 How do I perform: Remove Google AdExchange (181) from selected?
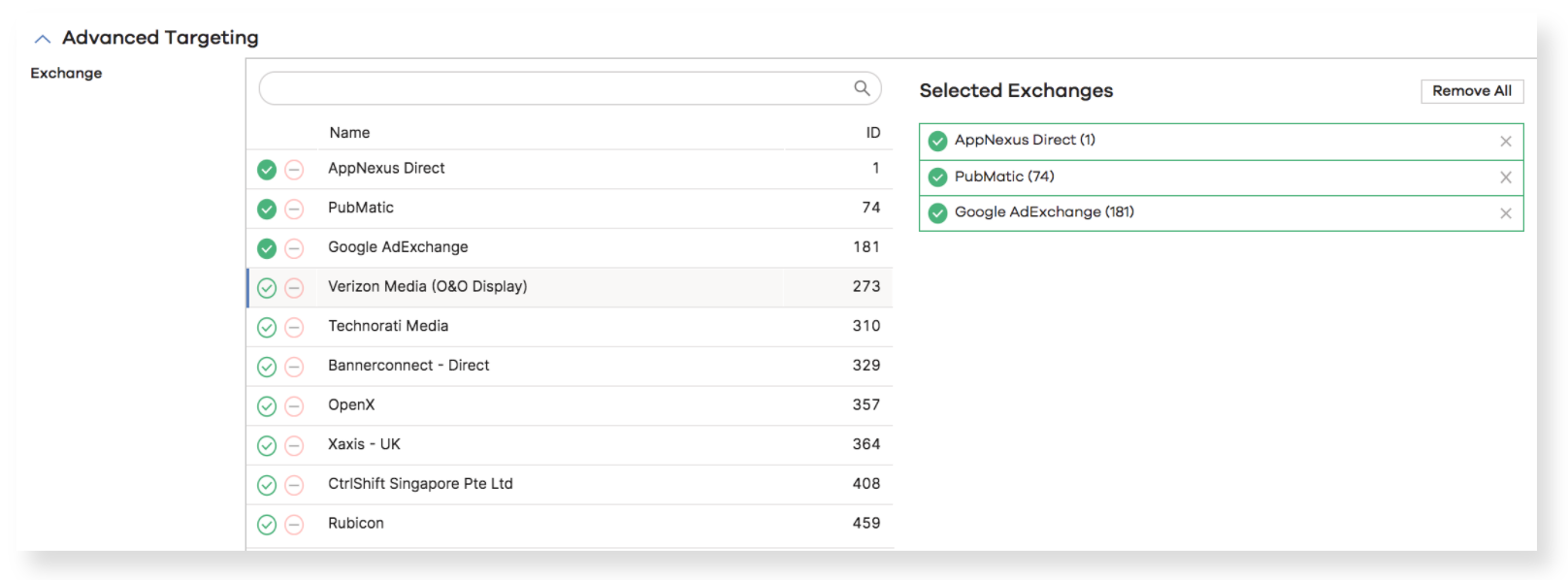(x=1506, y=213)
